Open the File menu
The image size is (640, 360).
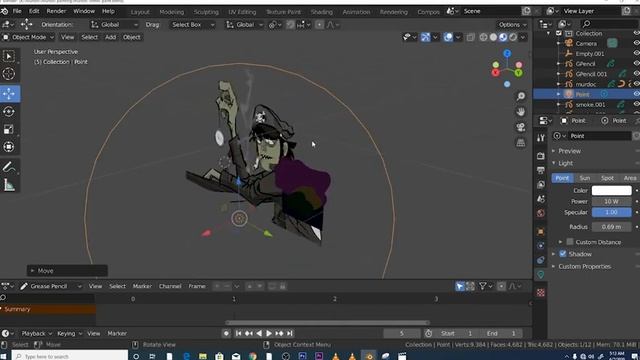pos(17,11)
